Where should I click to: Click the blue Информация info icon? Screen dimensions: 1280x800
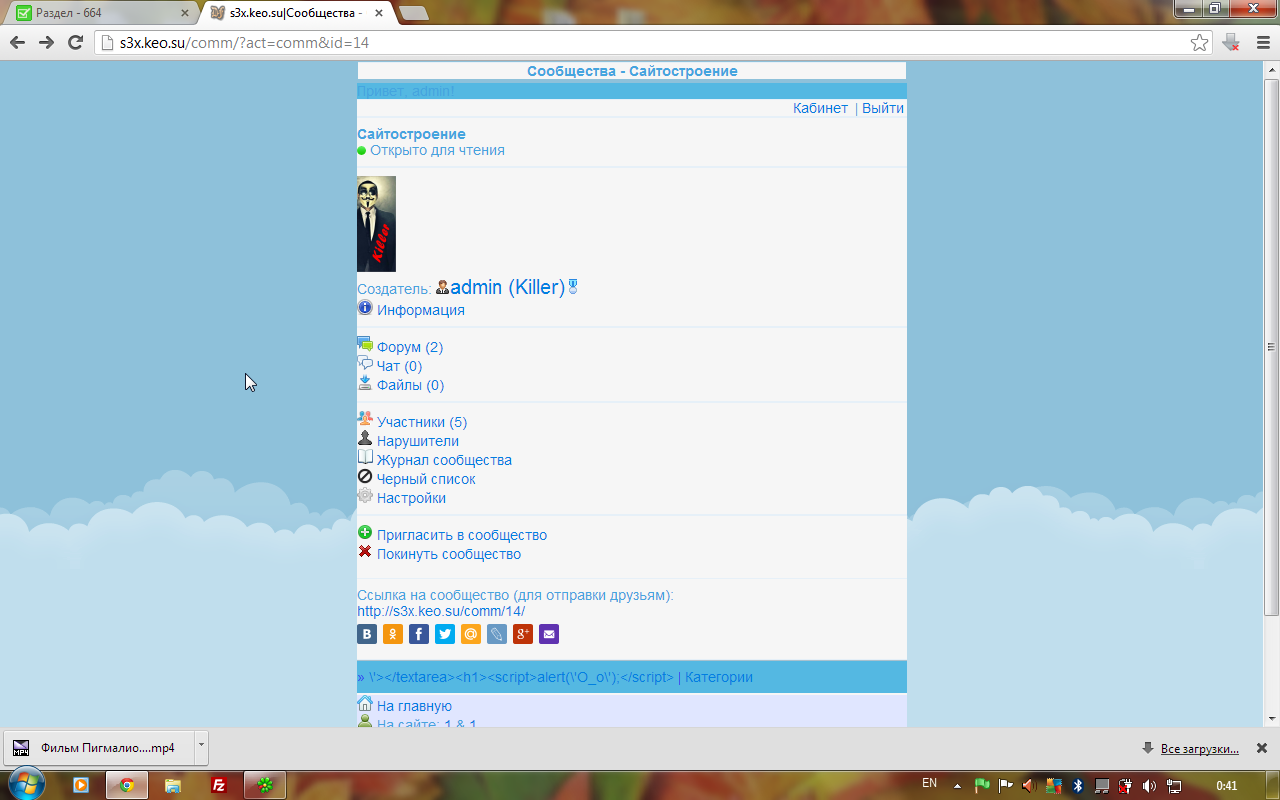point(365,308)
